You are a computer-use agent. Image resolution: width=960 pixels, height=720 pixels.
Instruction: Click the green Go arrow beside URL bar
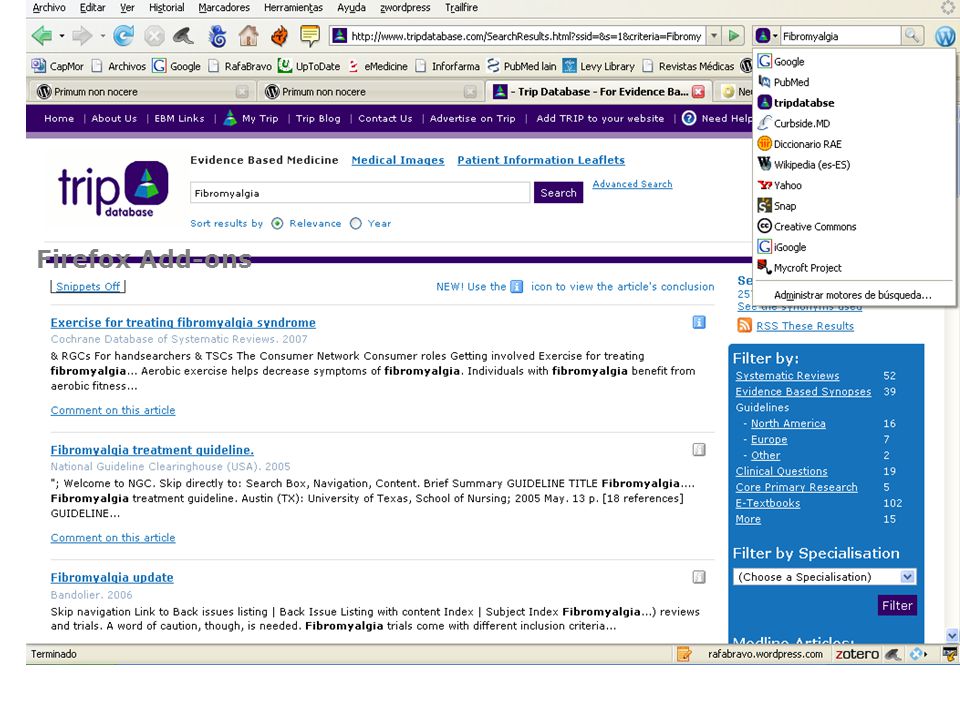click(733, 36)
